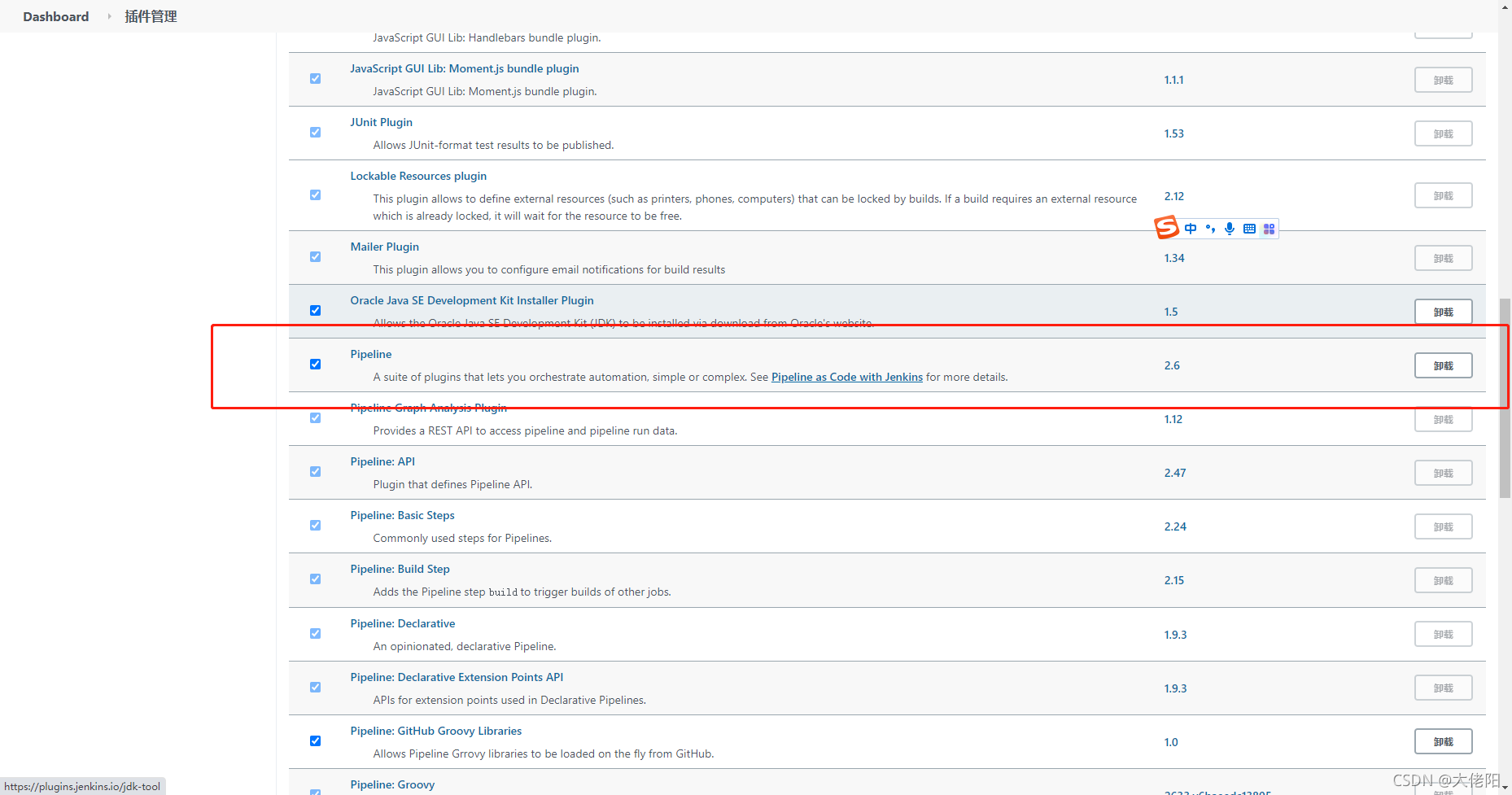Click version 2.12 of Lockable Resources
Screen dimensions: 1512x795
[x=1173, y=196]
